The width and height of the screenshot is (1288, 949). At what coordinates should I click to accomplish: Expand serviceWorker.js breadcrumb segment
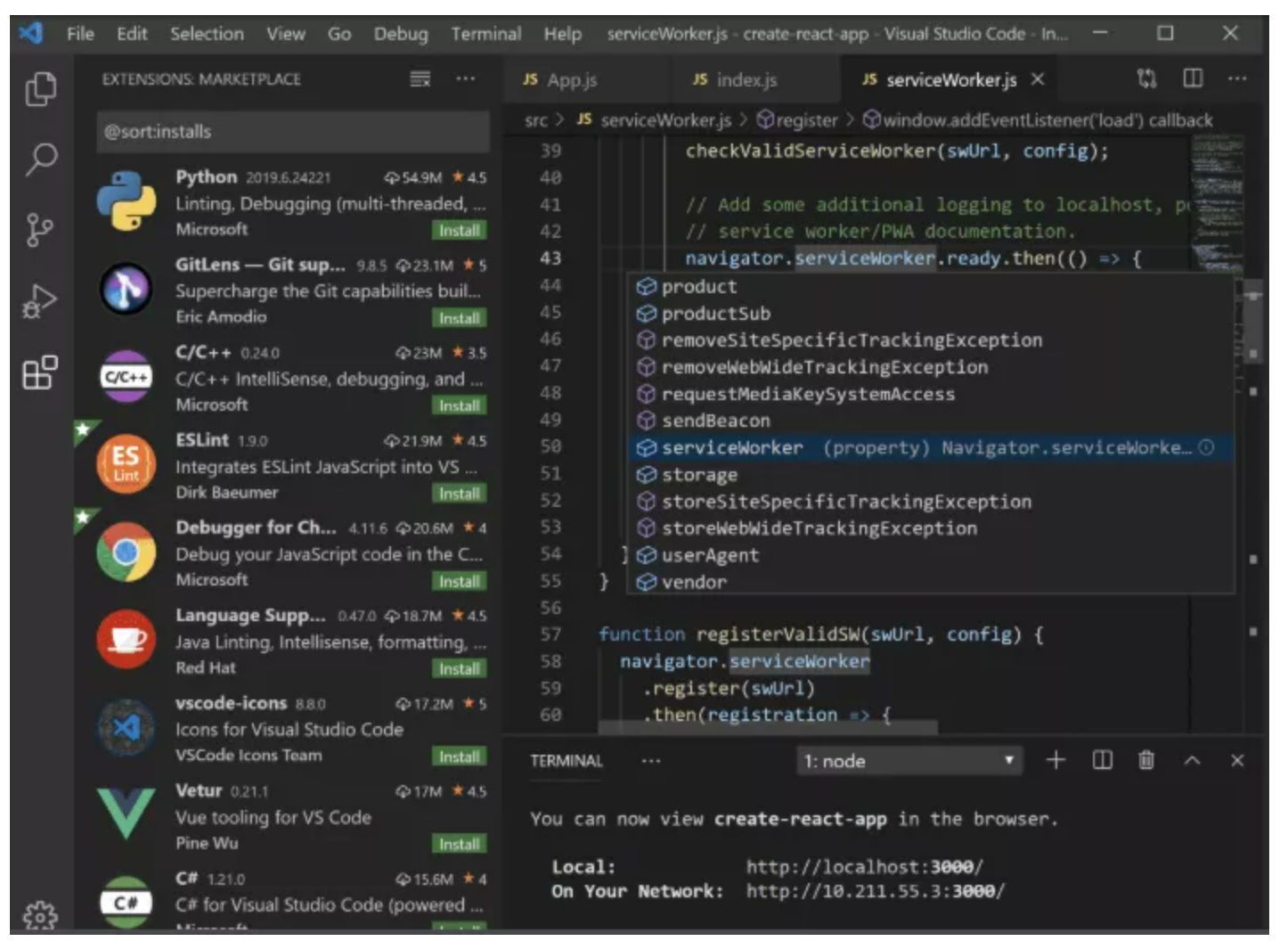coord(655,120)
